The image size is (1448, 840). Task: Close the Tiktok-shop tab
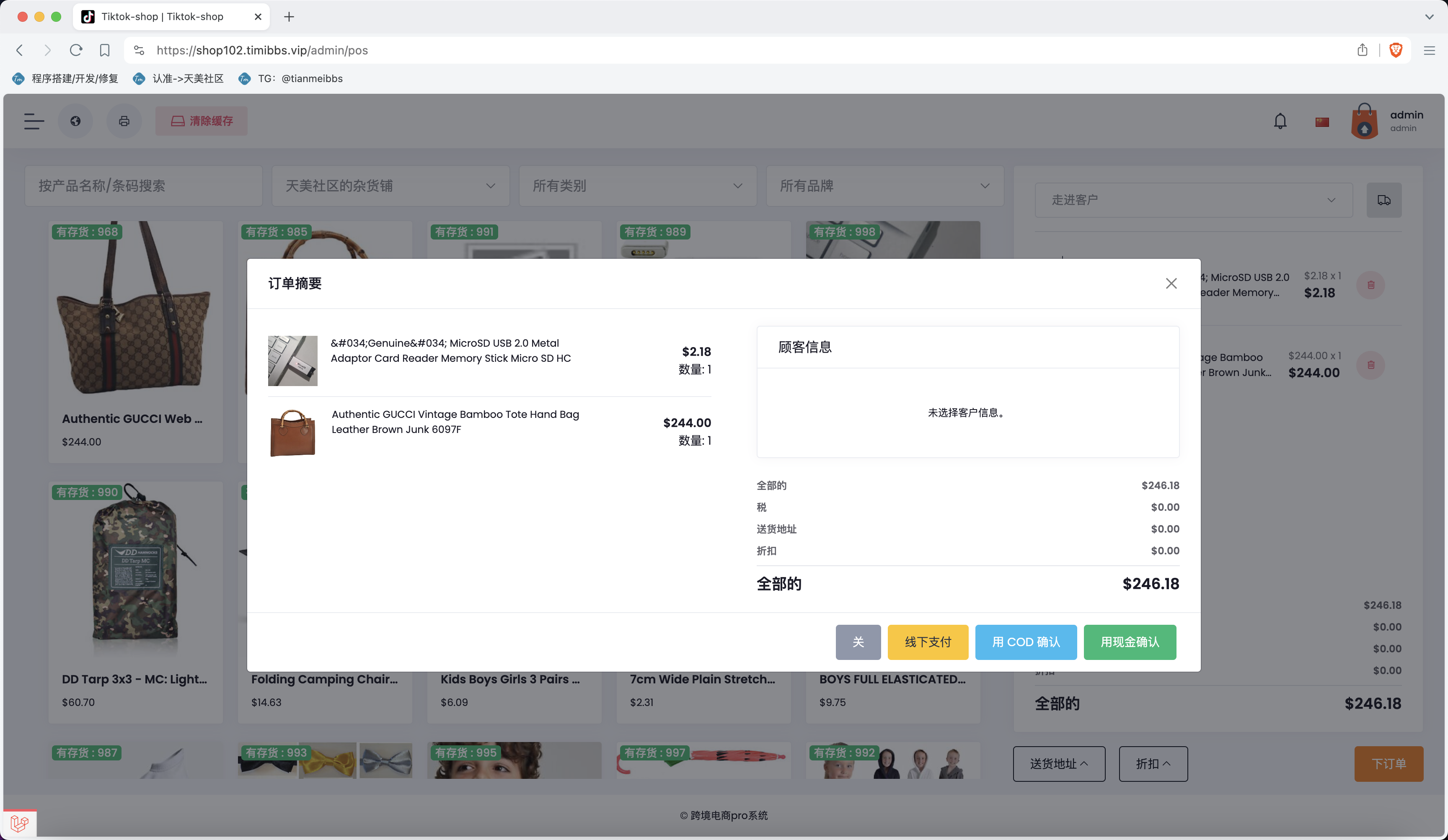[258, 17]
